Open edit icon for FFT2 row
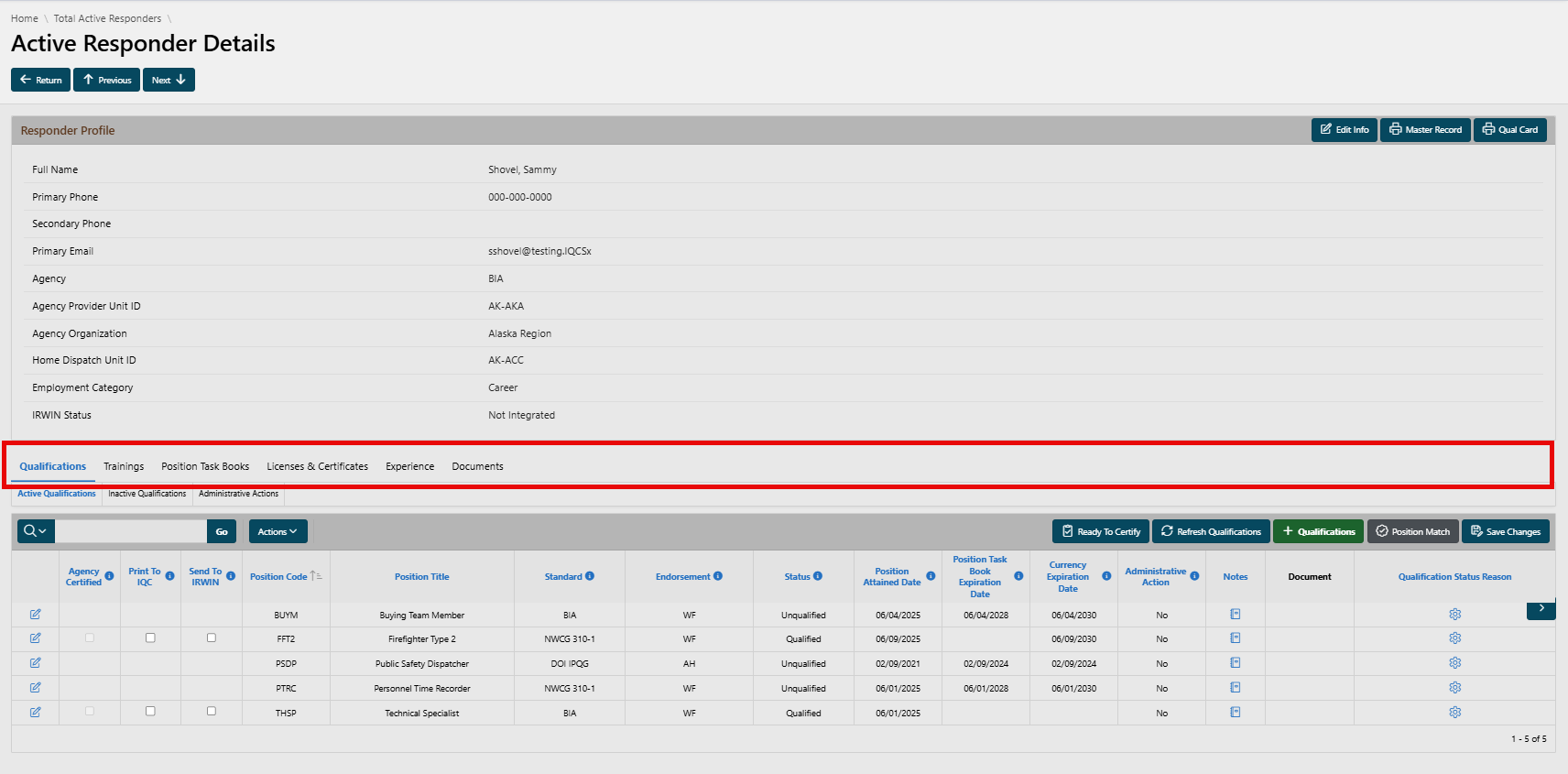 (35, 638)
